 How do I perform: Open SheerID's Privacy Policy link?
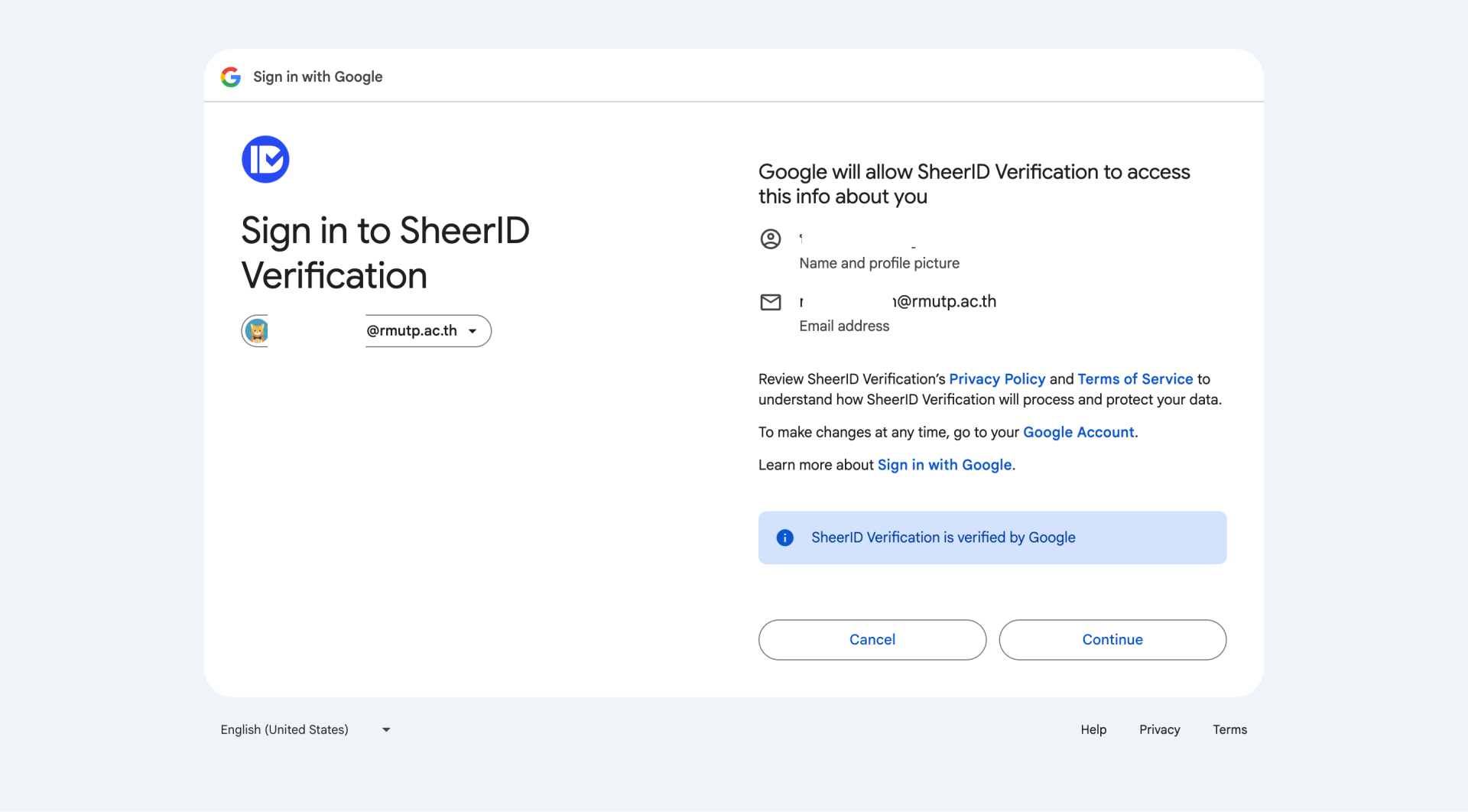coord(996,379)
